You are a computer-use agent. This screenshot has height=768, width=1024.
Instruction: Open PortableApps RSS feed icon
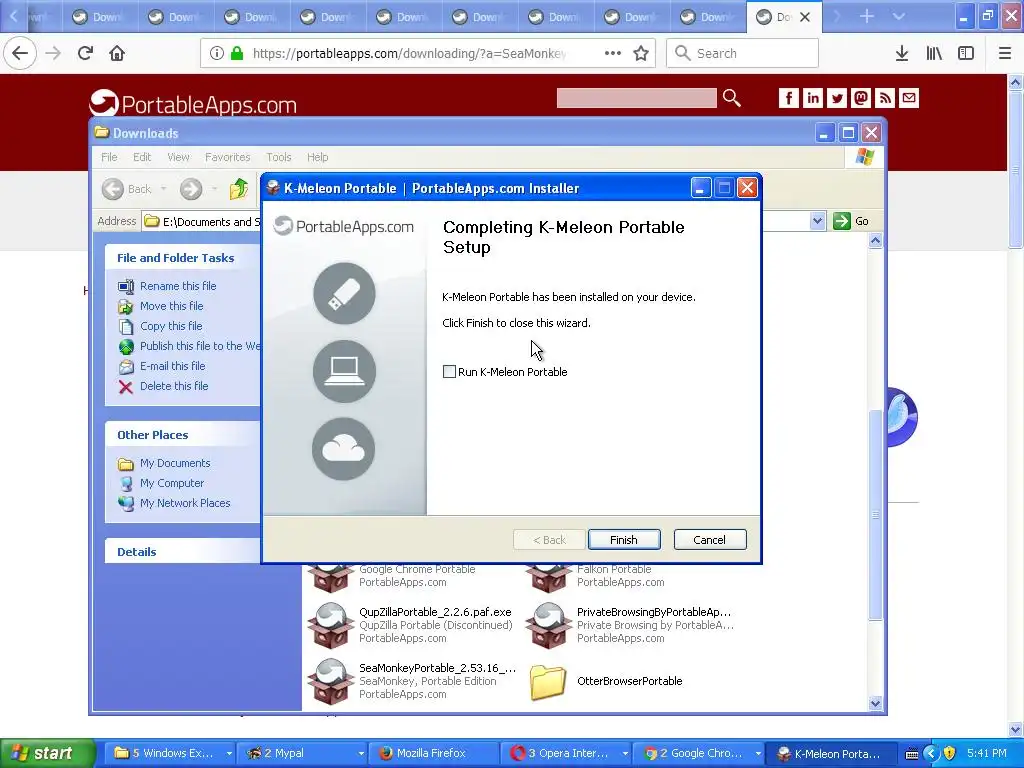pyautogui.click(x=885, y=98)
